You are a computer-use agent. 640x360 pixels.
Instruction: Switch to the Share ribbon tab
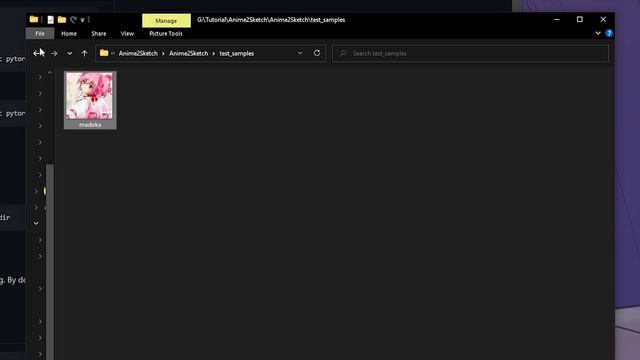99,33
